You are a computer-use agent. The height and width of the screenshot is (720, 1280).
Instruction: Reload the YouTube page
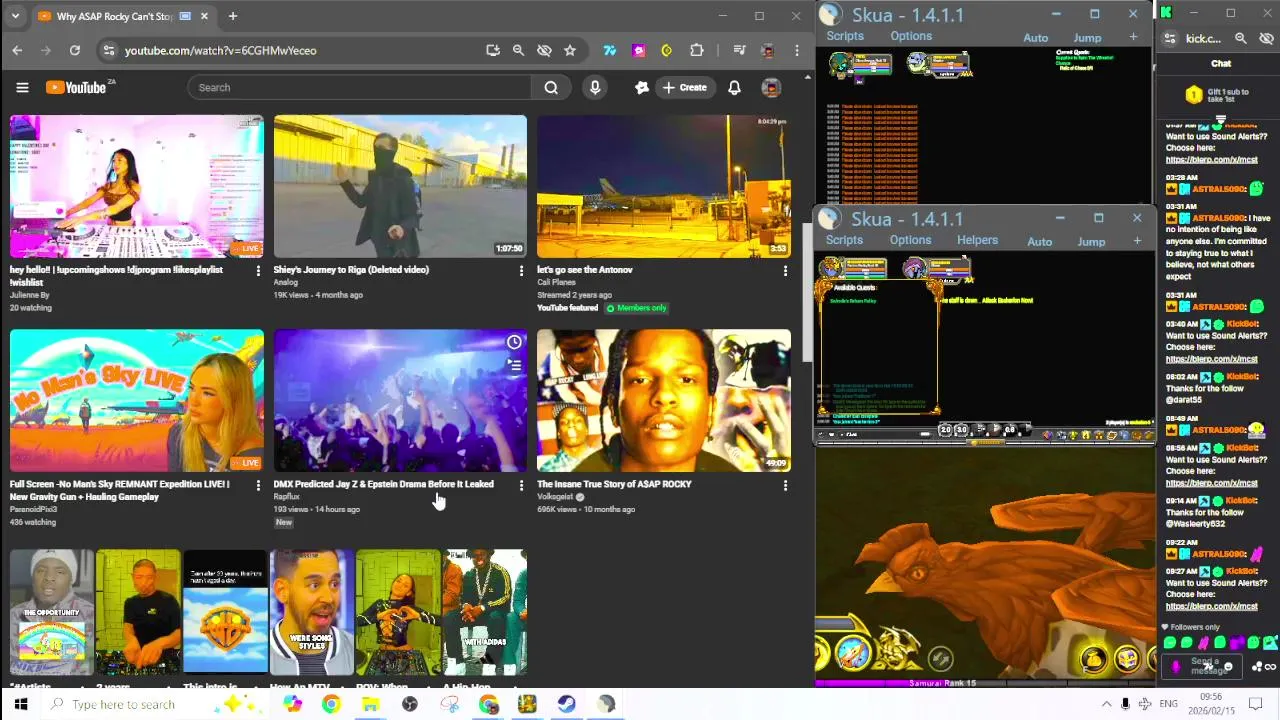[75, 50]
